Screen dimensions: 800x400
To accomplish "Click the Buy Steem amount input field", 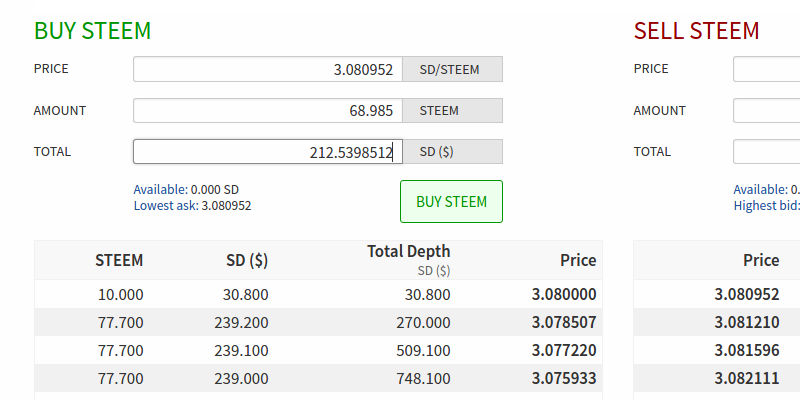I will click(x=268, y=110).
